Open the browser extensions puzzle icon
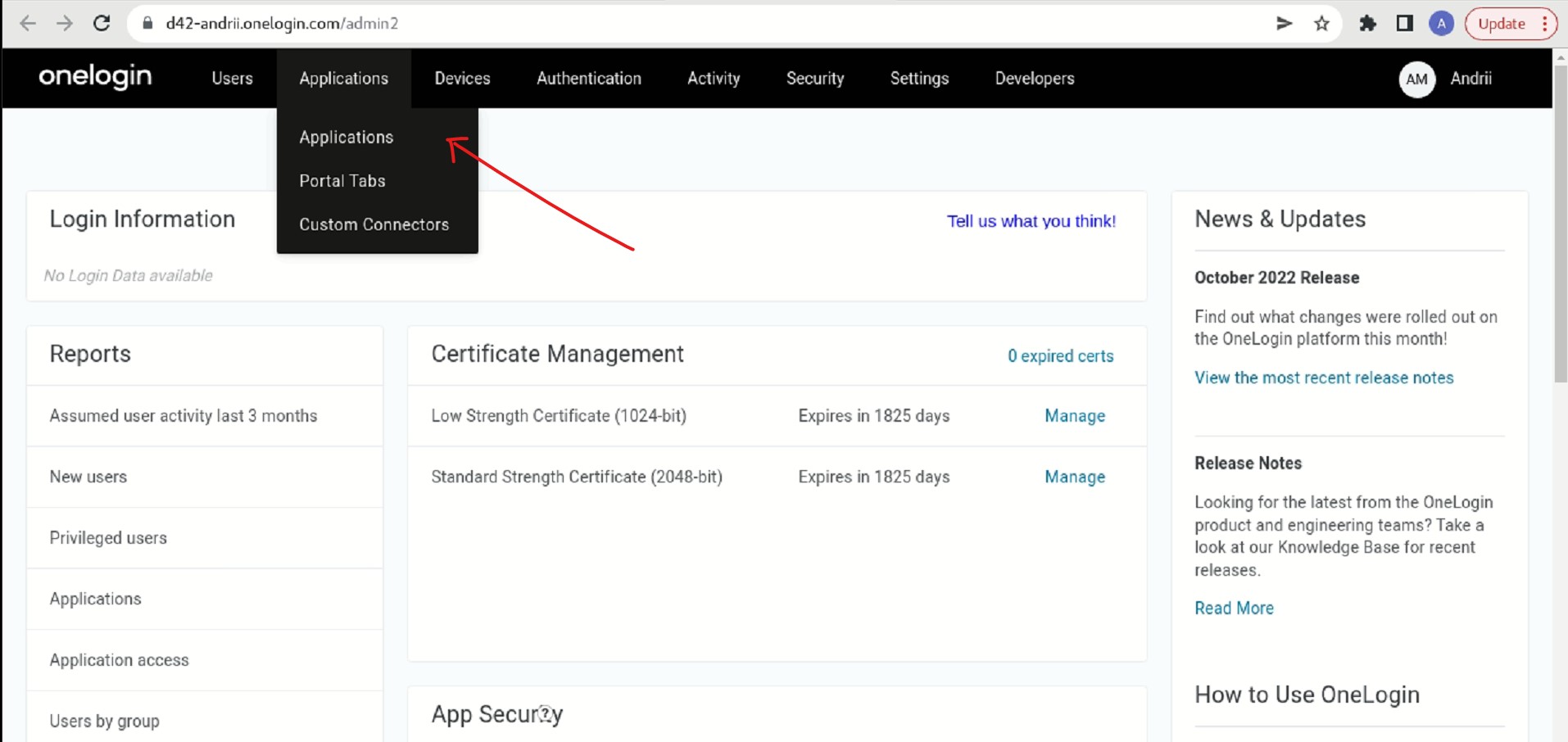Image resolution: width=1568 pixels, height=742 pixels. [1367, 24]
